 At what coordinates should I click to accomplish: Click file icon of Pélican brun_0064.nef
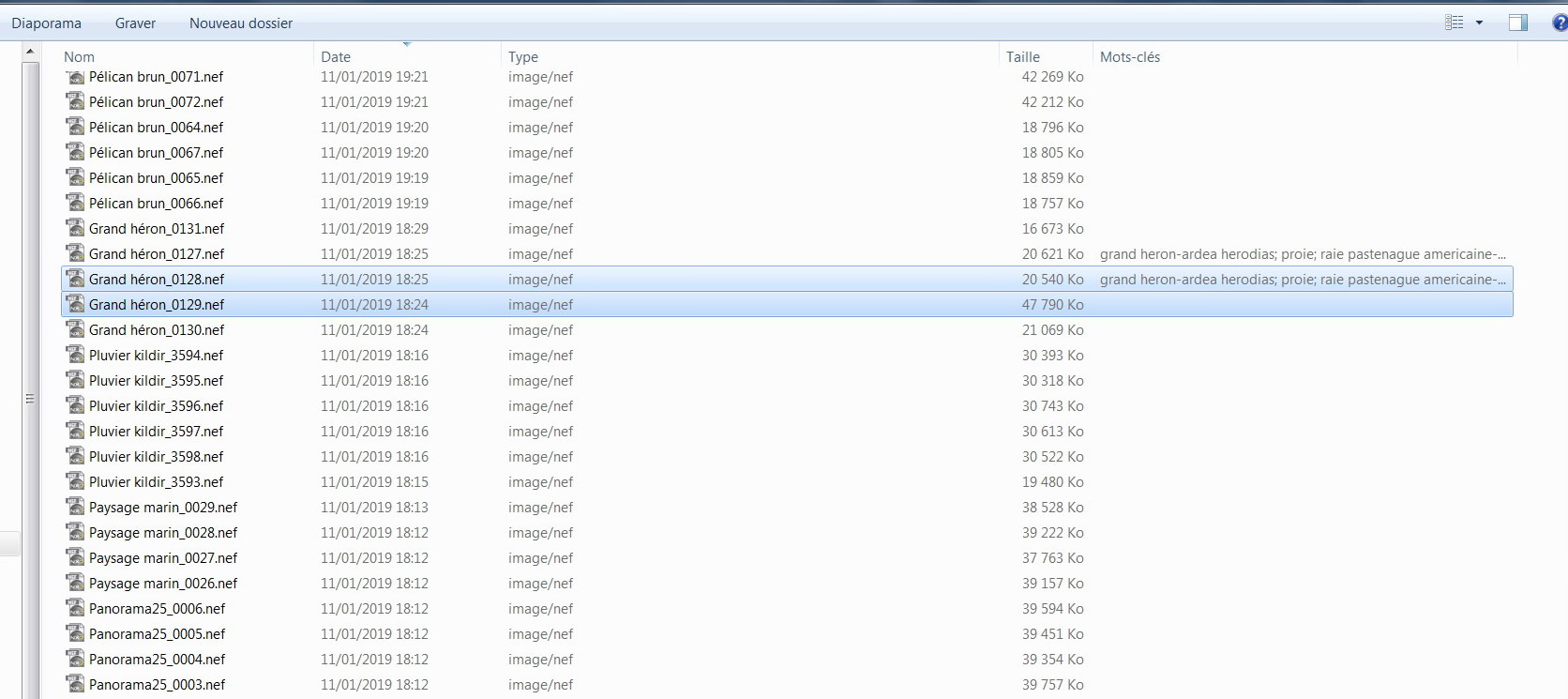tap(75, 127)
